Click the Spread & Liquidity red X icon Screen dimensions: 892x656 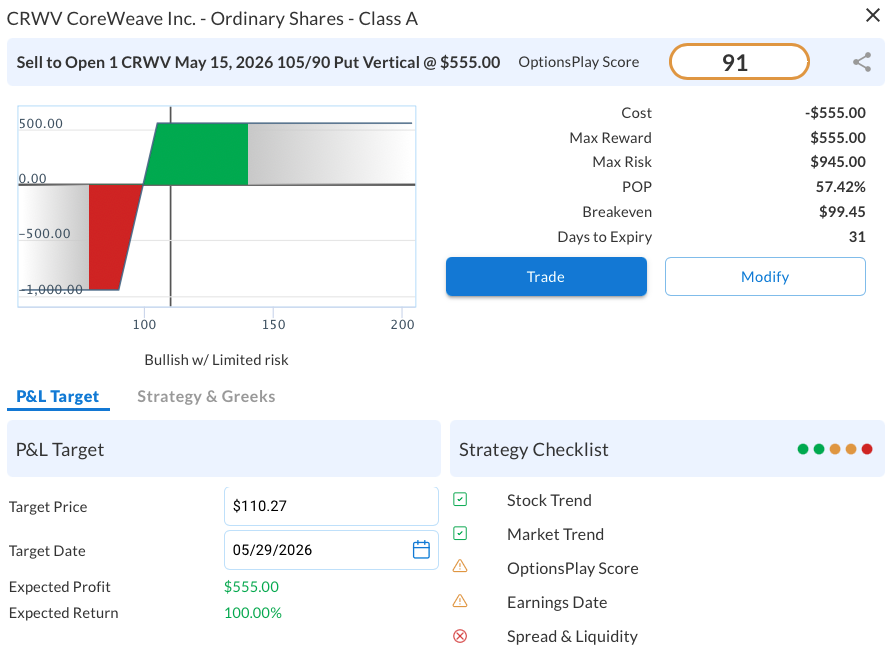[460, 636]
